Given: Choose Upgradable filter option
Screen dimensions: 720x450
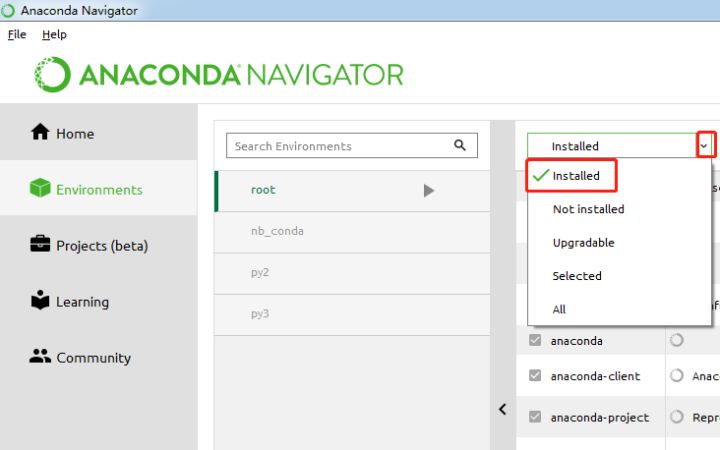Looking at the screenshot, I should coord(619,242).
